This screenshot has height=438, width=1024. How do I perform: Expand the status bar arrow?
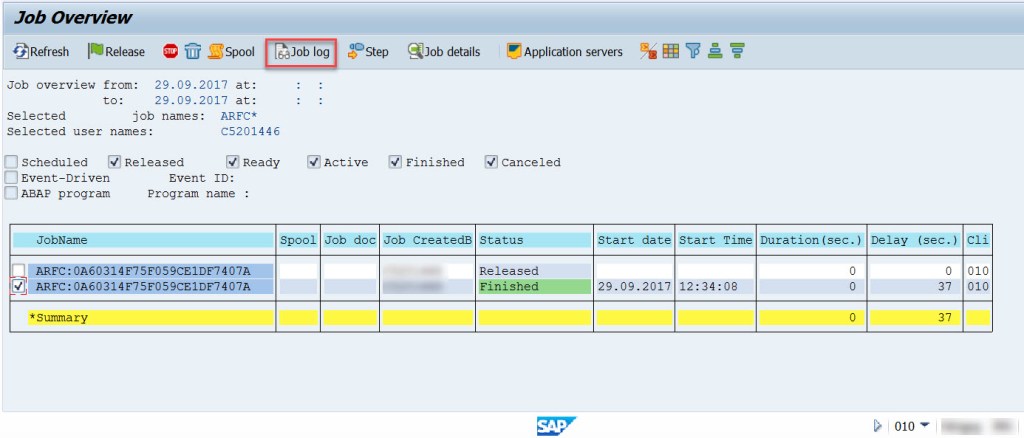click(878, 426)
